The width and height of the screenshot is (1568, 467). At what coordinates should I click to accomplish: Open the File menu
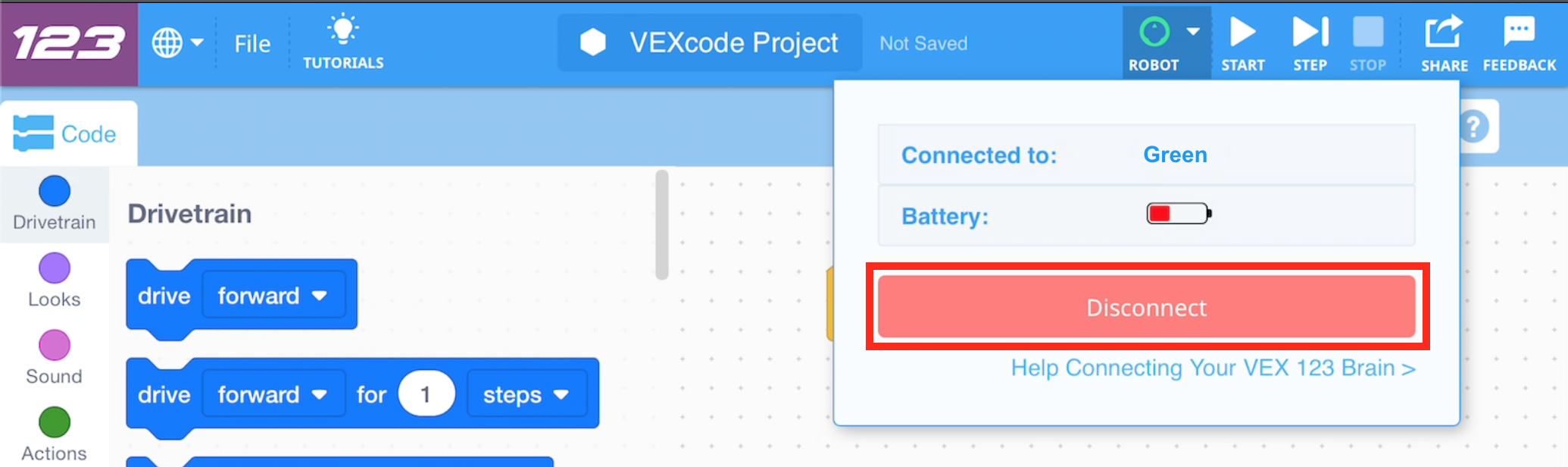pyautogui.click(x=251, y=43)
